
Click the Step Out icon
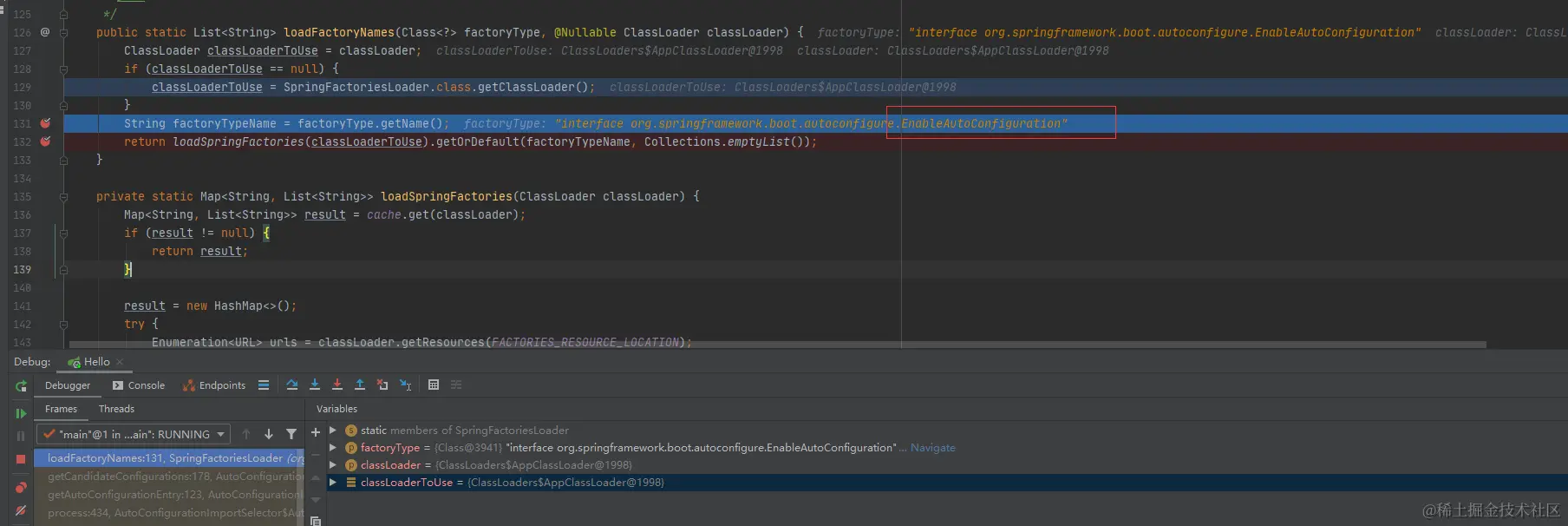[359, 385]
